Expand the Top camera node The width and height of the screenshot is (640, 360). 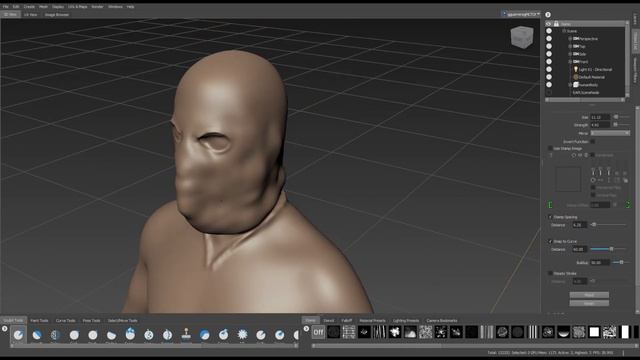point(570,46)
